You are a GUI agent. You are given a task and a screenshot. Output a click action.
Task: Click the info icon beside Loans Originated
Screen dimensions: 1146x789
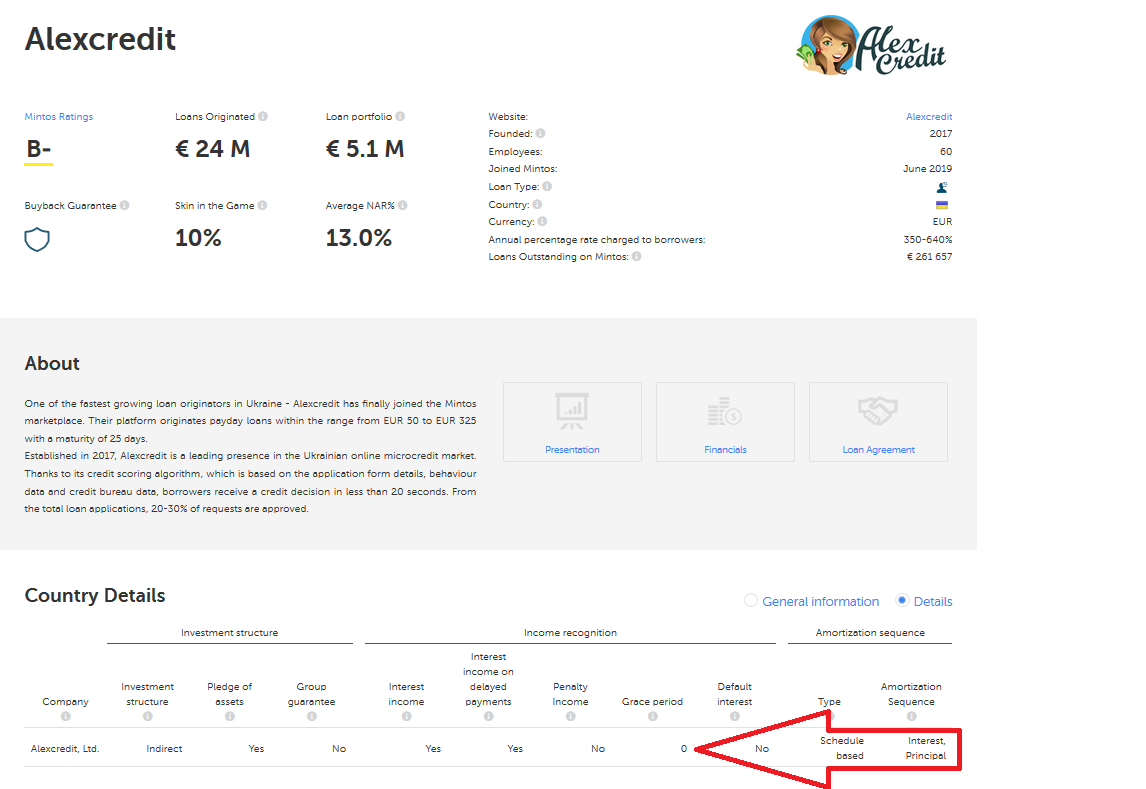point(263,117)
